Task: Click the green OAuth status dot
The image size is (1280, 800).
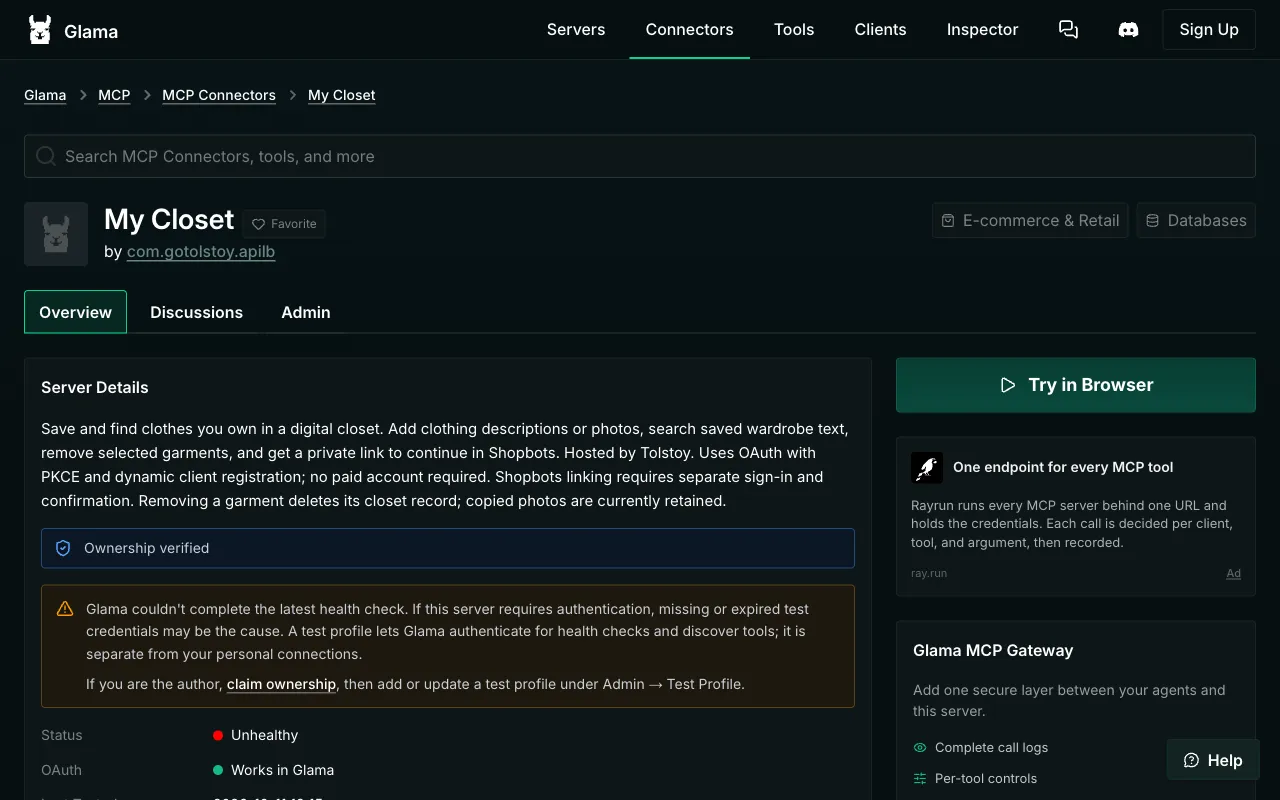Action: pos(218,770)
